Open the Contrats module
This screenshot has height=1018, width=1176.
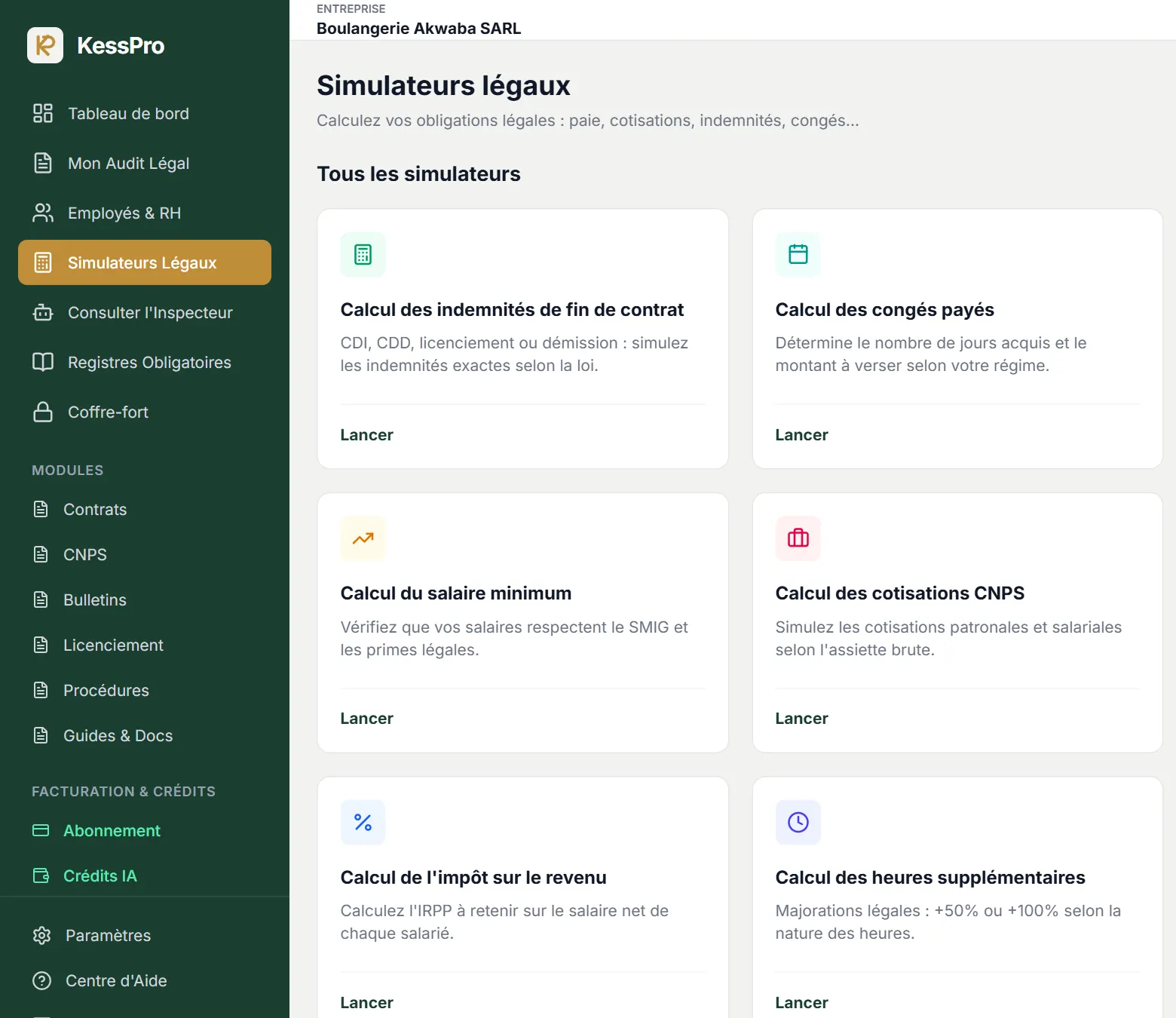tap(145, 509)
